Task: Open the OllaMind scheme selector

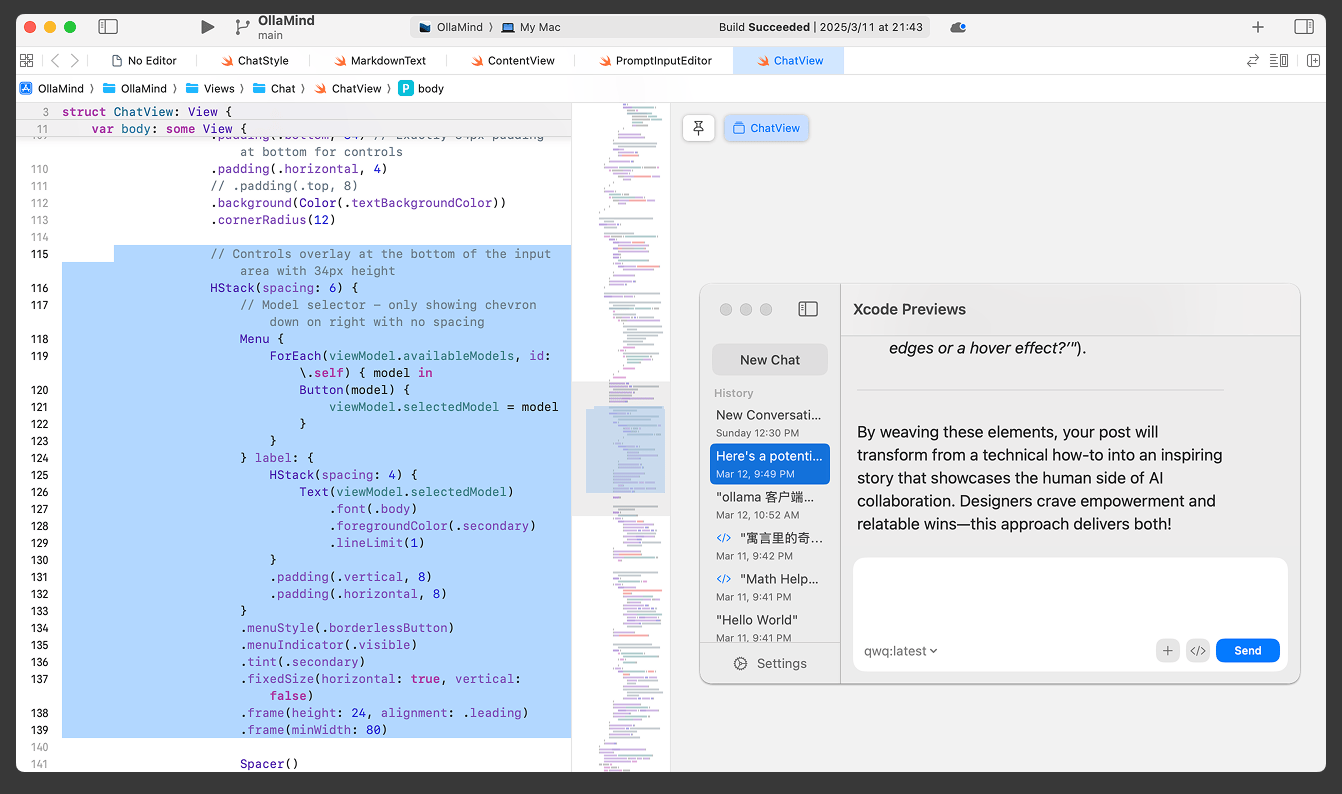Action: [x=452, y=27]
